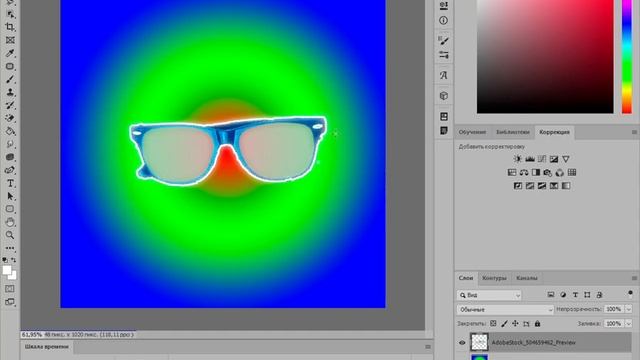
Task: Open the Character panel icon
Action: coord(443,75)
